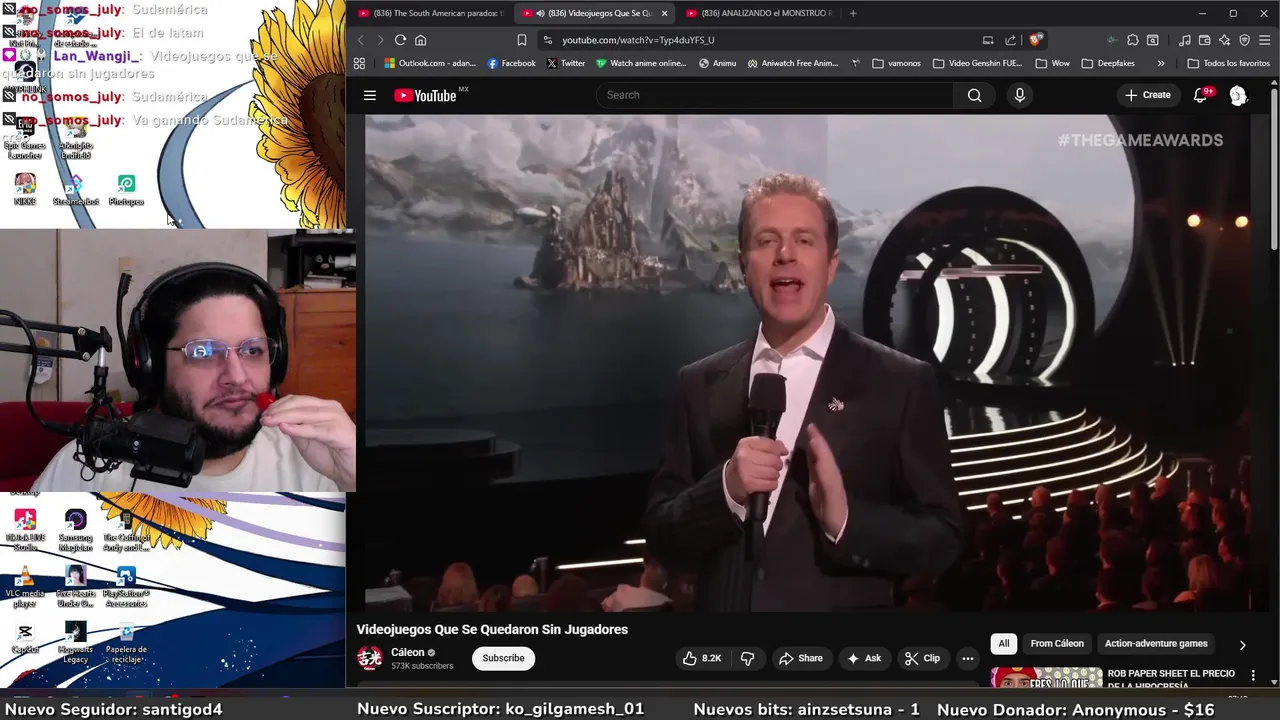
Task: Open the Watch anime online bookmark
Action: (641, 63)
